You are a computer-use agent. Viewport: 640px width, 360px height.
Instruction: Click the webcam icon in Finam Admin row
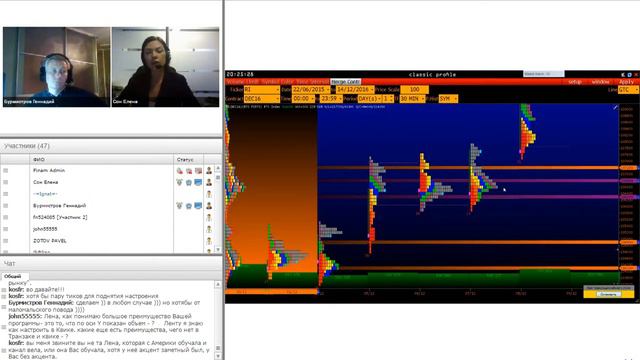click(189, 171)
